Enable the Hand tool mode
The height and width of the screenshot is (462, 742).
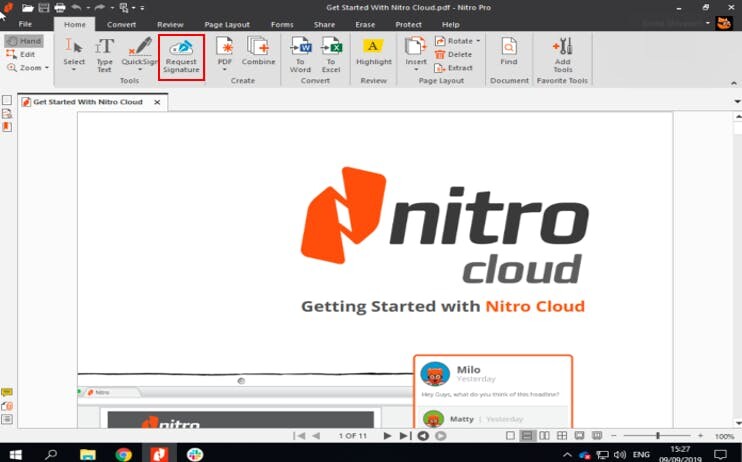(x=24, y=41)
